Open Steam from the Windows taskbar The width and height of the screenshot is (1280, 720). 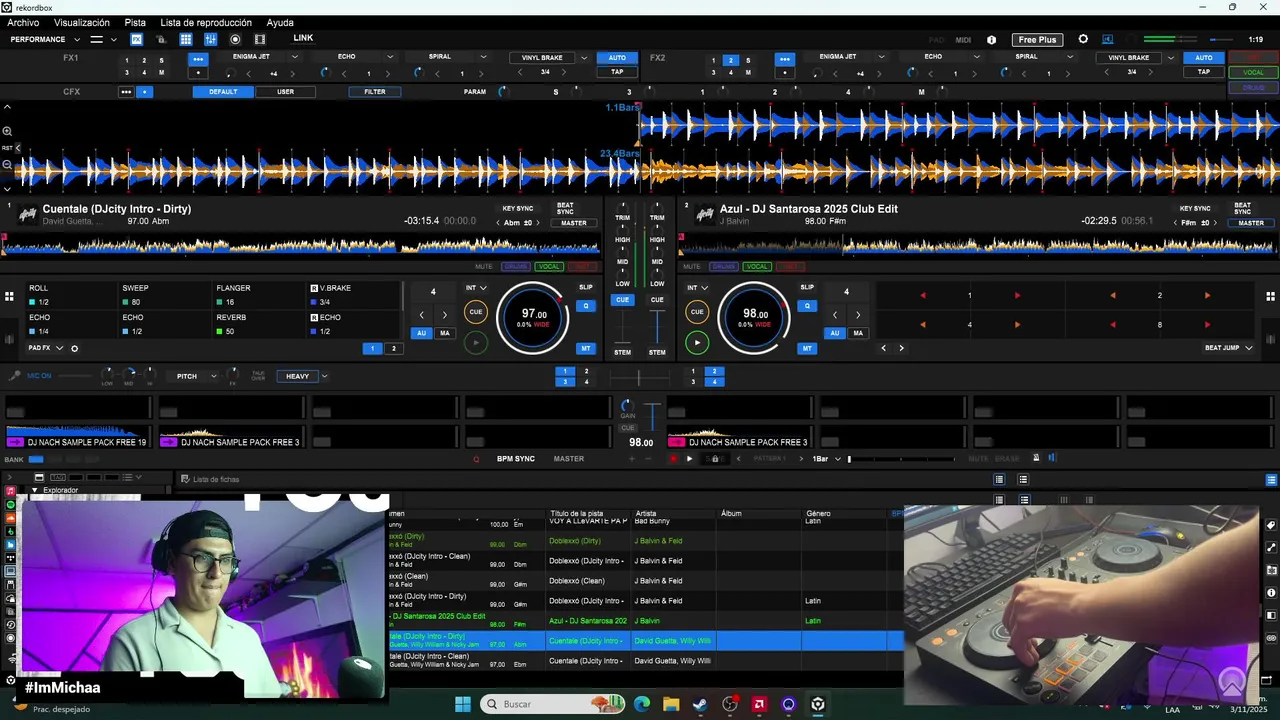tap(700, 704)
